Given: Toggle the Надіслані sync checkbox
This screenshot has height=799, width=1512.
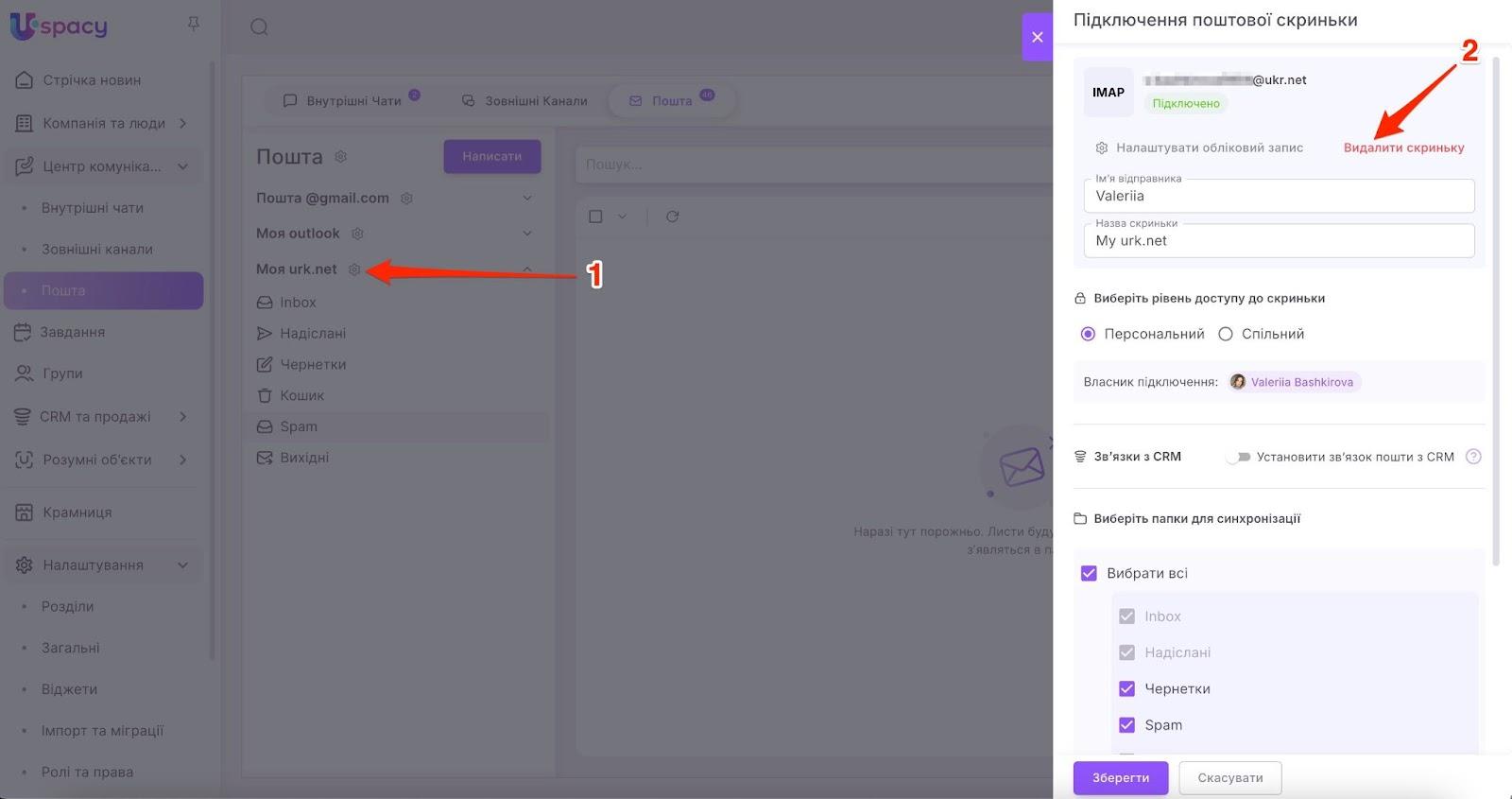Looking at the screenshot, I should pyautogui.click(x=1126, y=652).
